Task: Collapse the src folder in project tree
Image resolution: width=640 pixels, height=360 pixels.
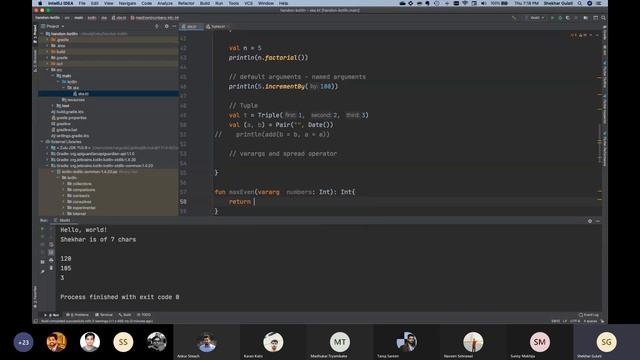Action: point(47,70)
